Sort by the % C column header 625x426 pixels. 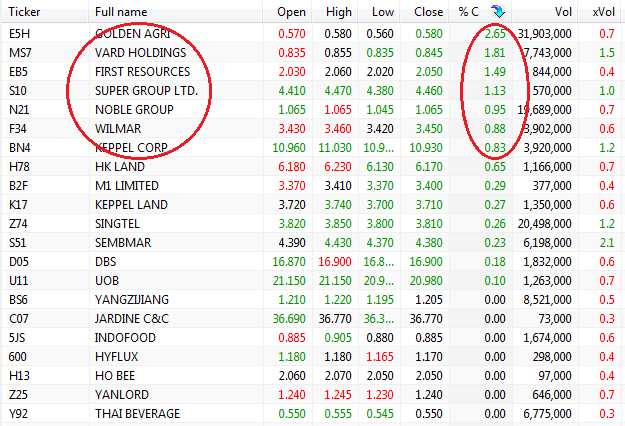[468, 11]
